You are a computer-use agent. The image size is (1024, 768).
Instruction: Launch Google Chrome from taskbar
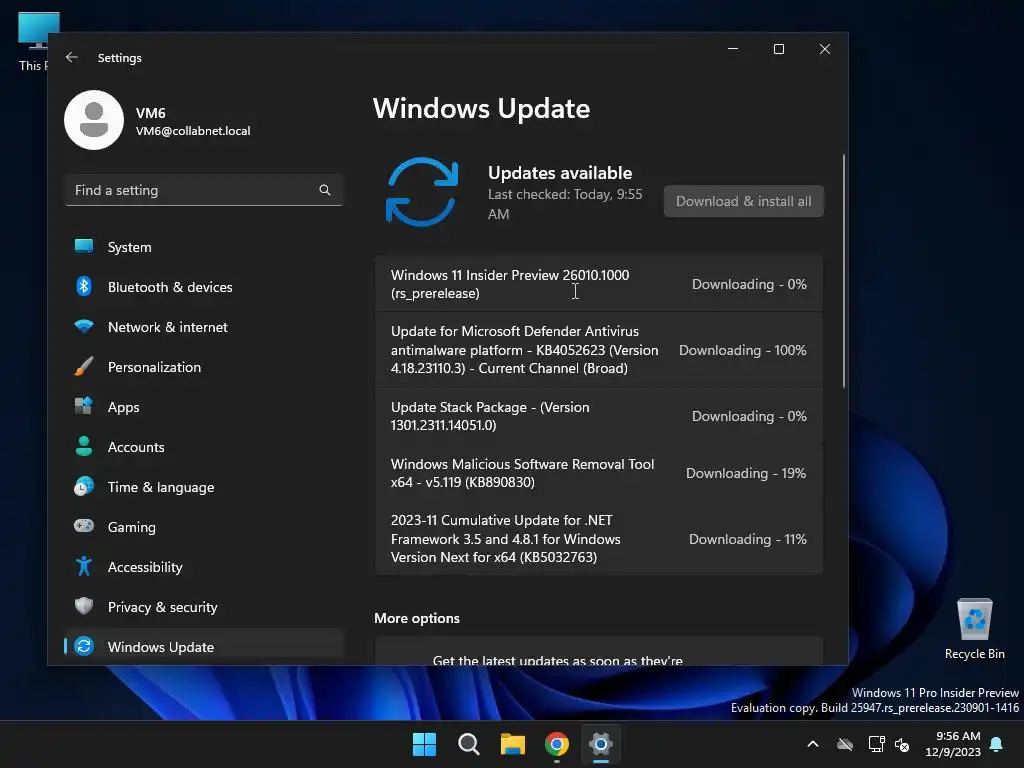click(557, 744)
